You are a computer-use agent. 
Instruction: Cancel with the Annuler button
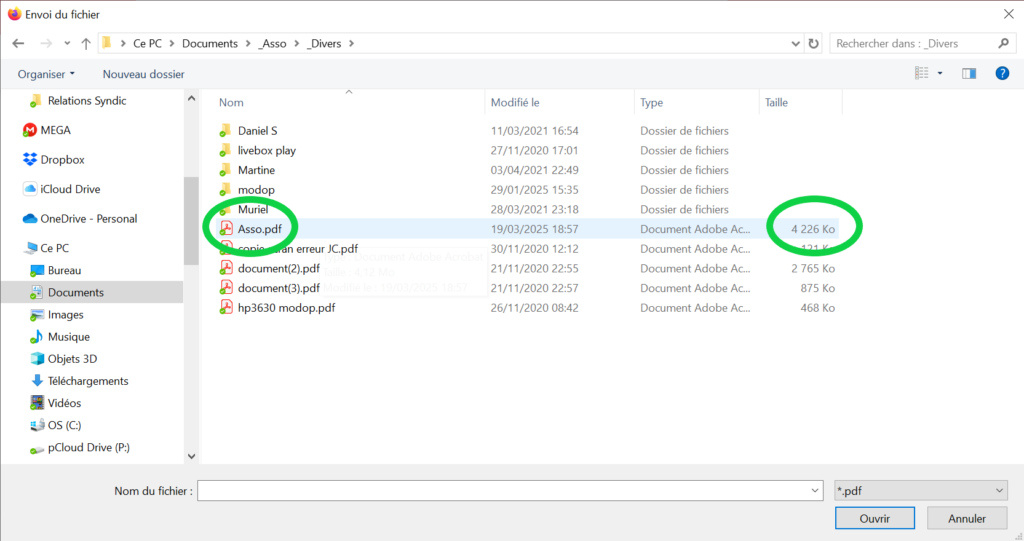click(966, 518)
